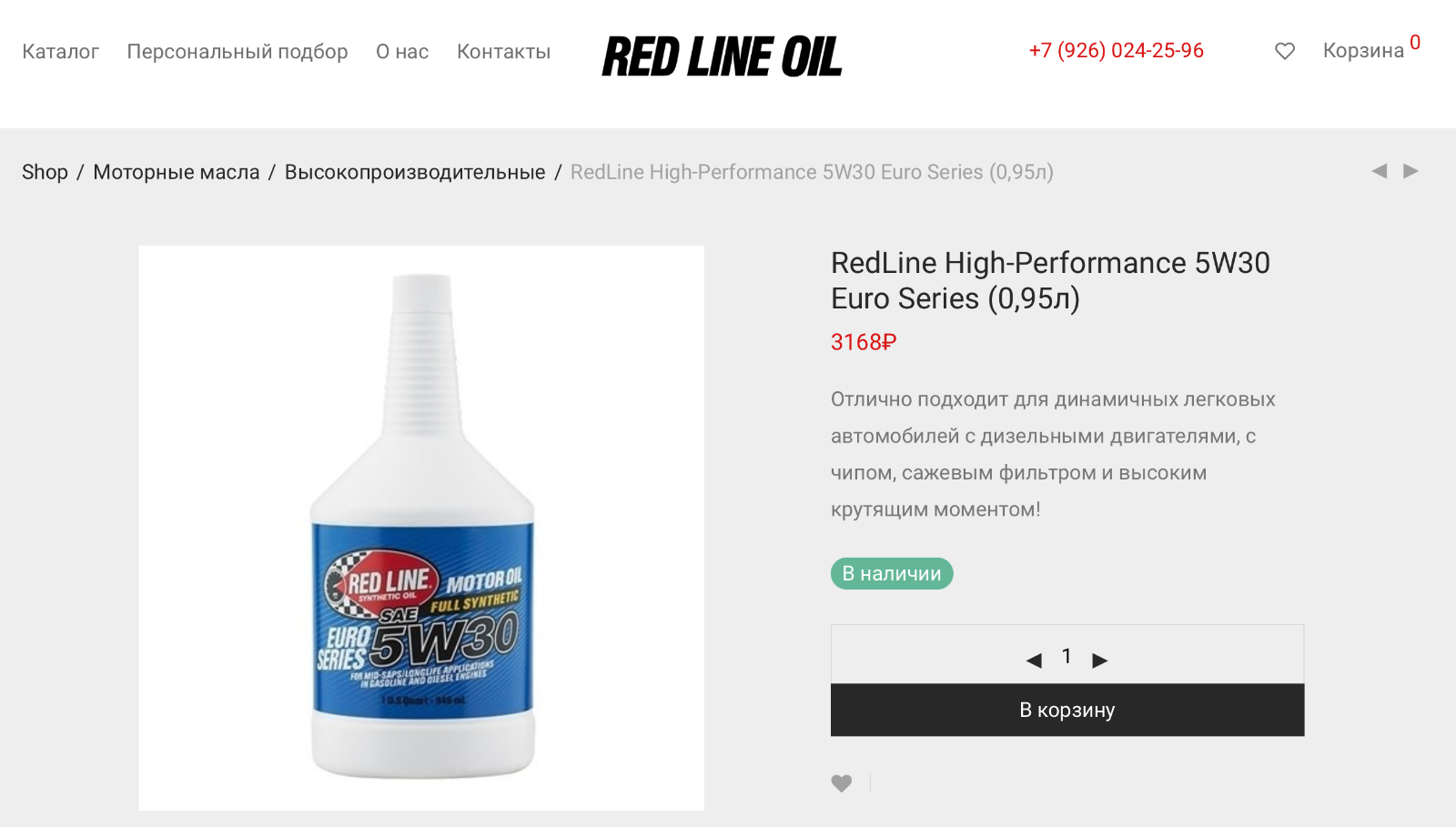Image resolution: width=1456 pixels, height=827 pixels.
Task: Open the Каталог menu
Action: (x=60, y=52)
